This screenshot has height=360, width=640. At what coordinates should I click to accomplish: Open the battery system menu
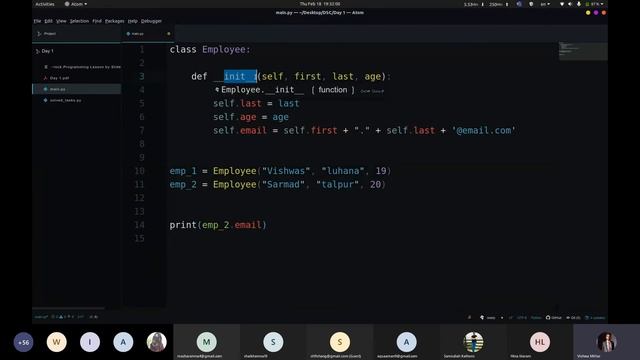pos(595,4)
